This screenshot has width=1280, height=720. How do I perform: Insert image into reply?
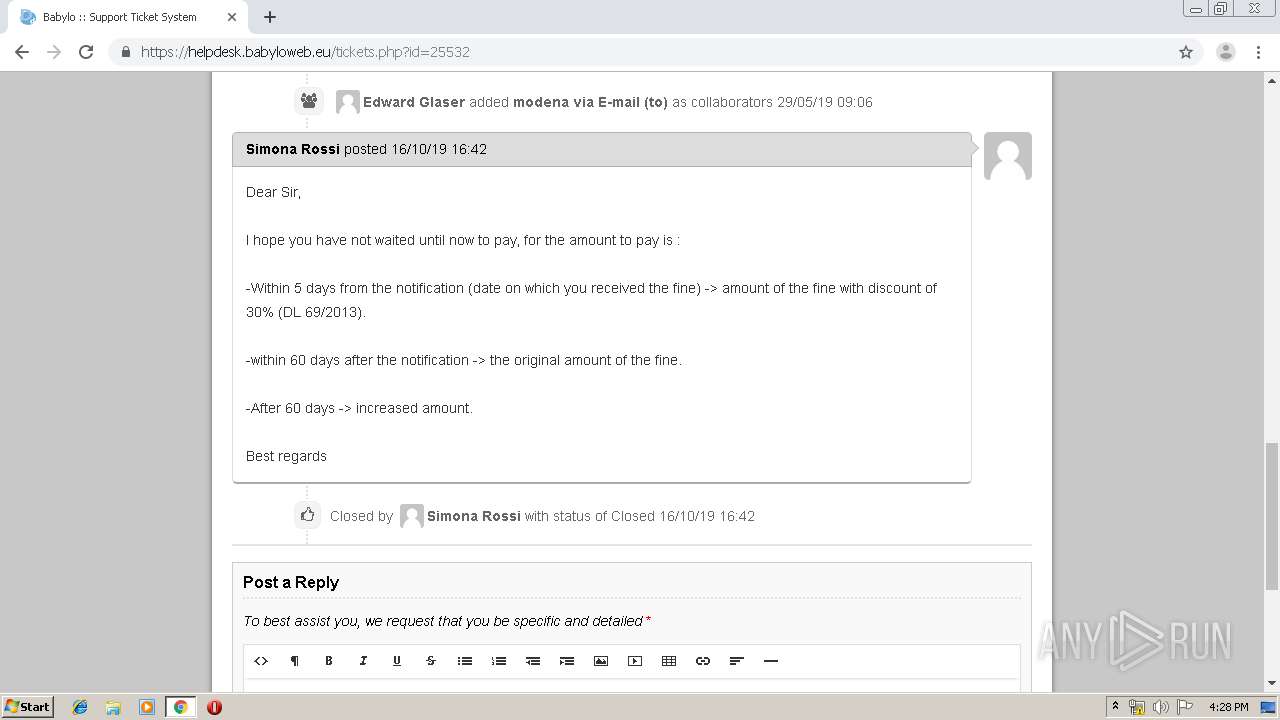[x=601, y=661]
